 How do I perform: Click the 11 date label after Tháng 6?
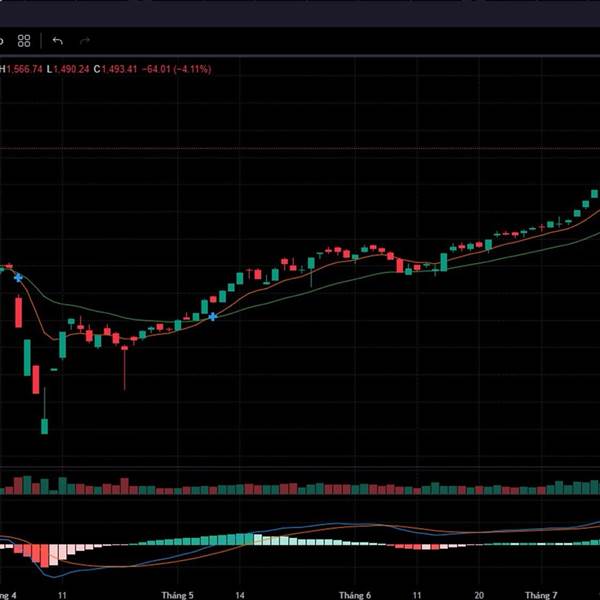click(x=417, y=595)
